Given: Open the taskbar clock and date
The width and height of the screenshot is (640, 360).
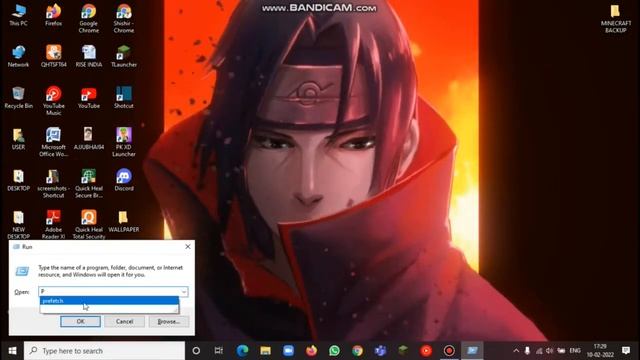Looking at the screenshot, I should coord(600,351).
